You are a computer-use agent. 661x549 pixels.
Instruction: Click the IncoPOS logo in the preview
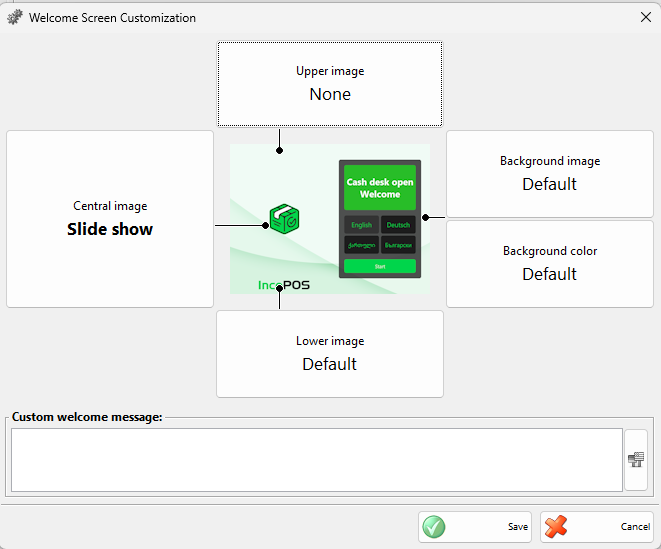[x=284, y=285]
